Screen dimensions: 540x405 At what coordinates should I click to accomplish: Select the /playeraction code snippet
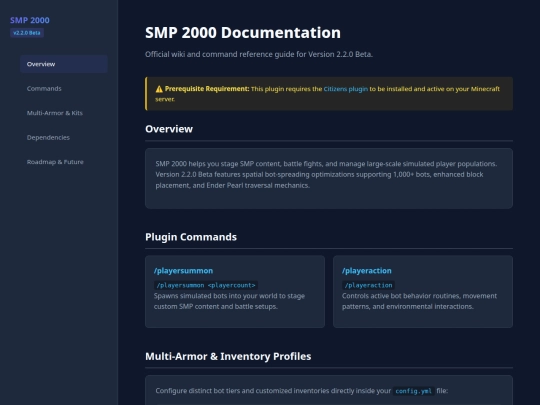point(368,285)
